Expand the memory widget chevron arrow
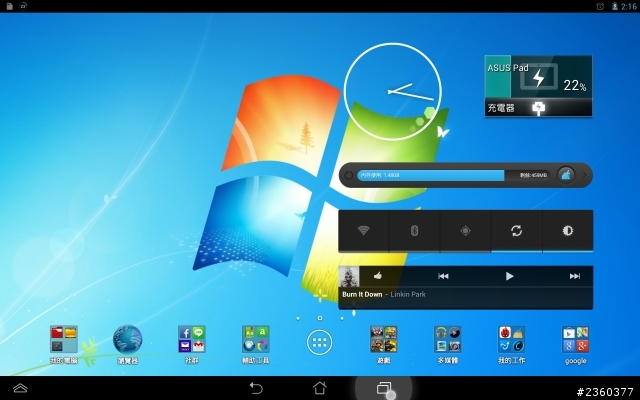Image resolution: width=640 pixels, height=400 pixels. [584, 175]
